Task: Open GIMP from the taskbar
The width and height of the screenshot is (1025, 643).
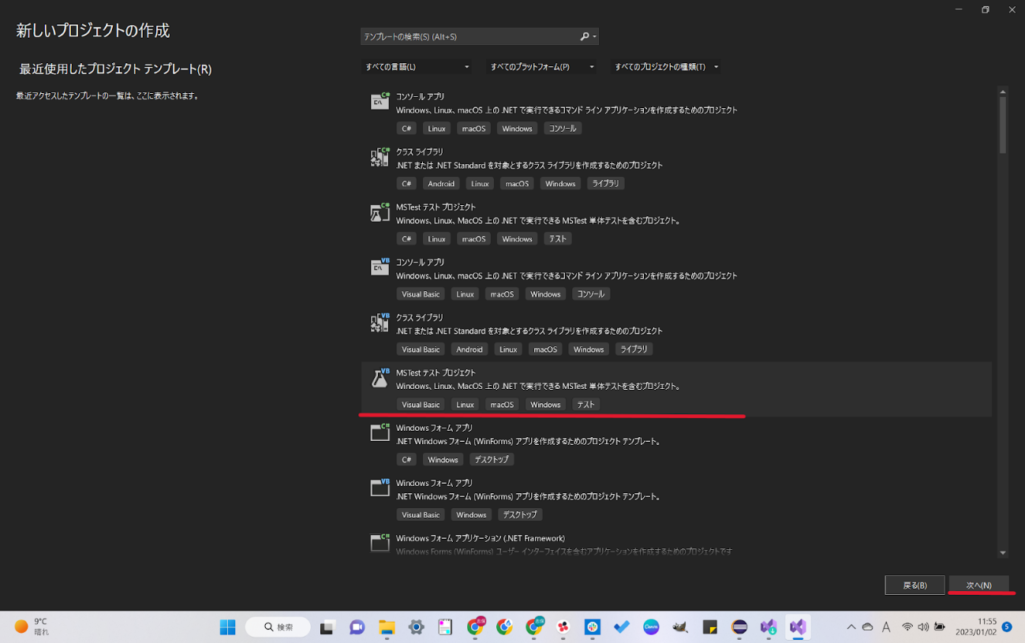Action: [681, 627]
